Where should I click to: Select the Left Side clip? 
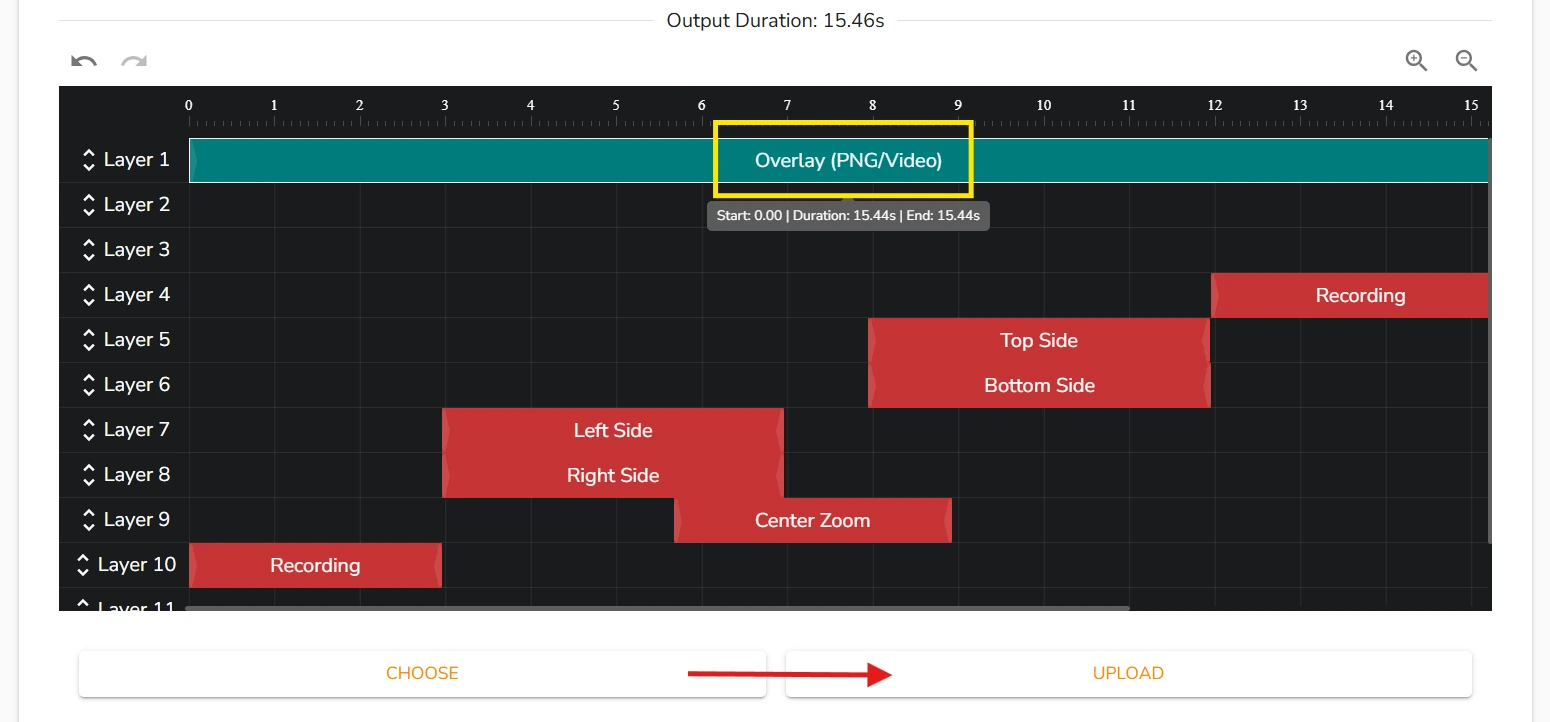click(x=613, y=430)
